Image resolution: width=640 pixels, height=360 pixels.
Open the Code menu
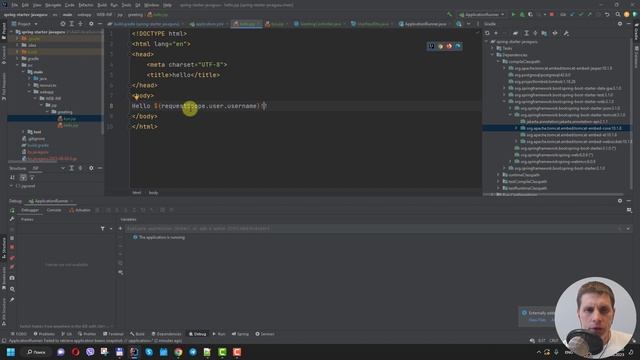tap(70, 5)
